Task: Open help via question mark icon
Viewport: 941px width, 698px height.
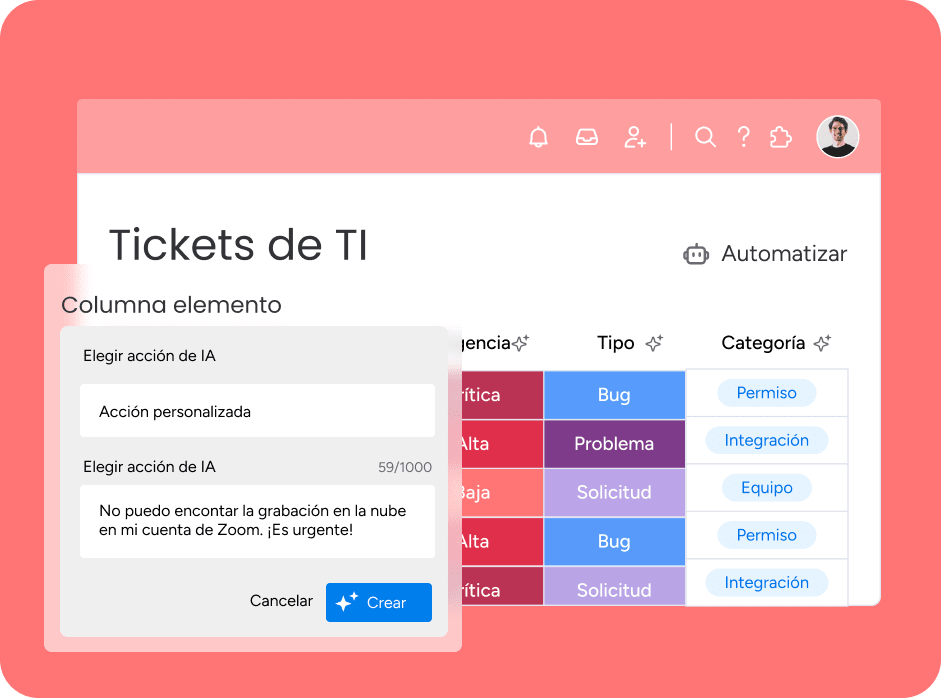Action: [743, 137]
